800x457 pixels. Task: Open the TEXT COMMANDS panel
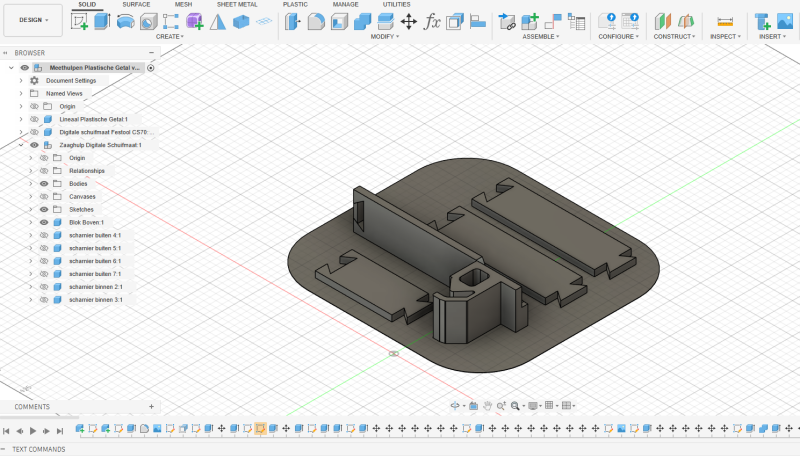pos(39,449)
